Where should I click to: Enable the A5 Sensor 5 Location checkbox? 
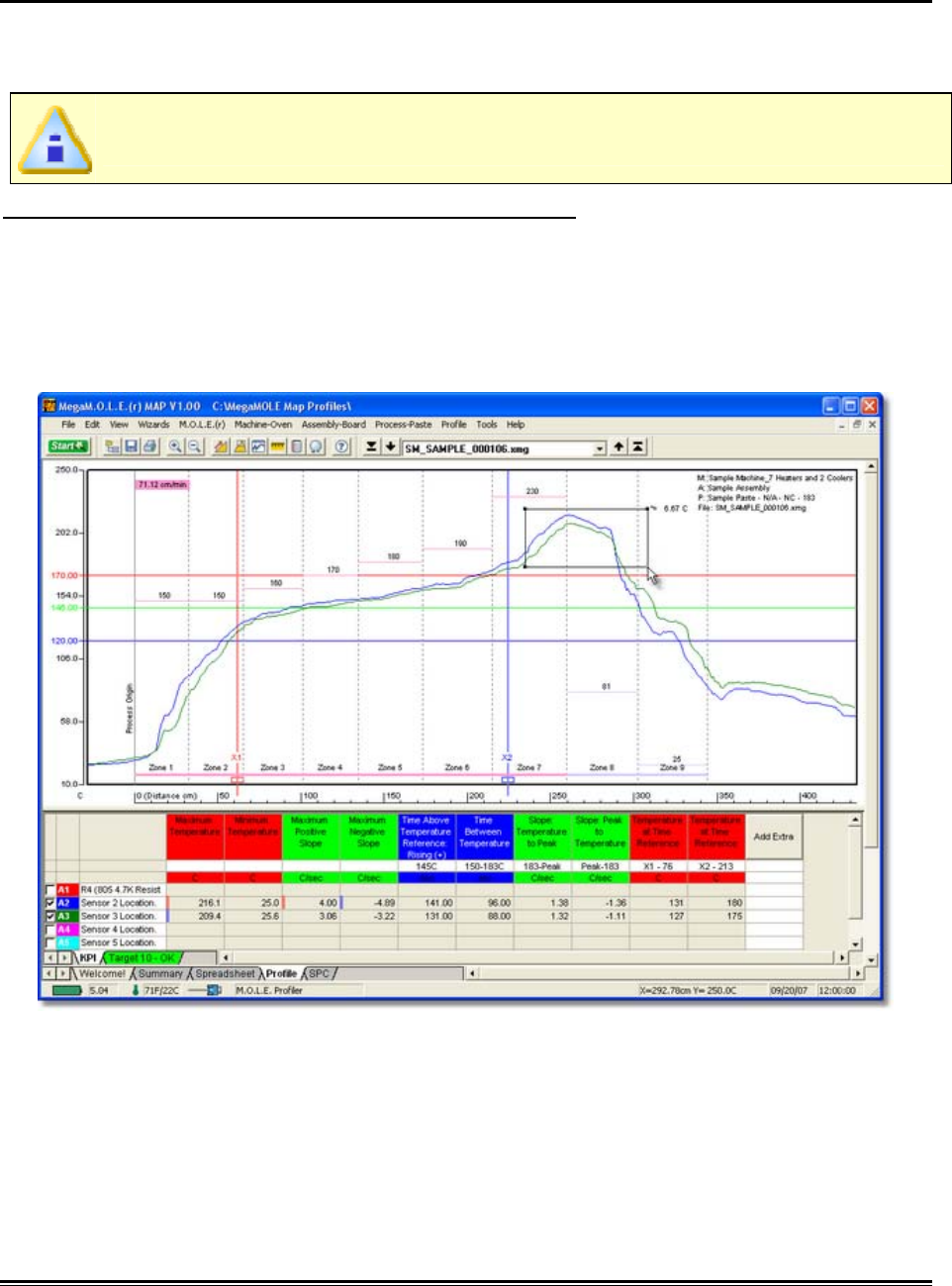point(50,942)
